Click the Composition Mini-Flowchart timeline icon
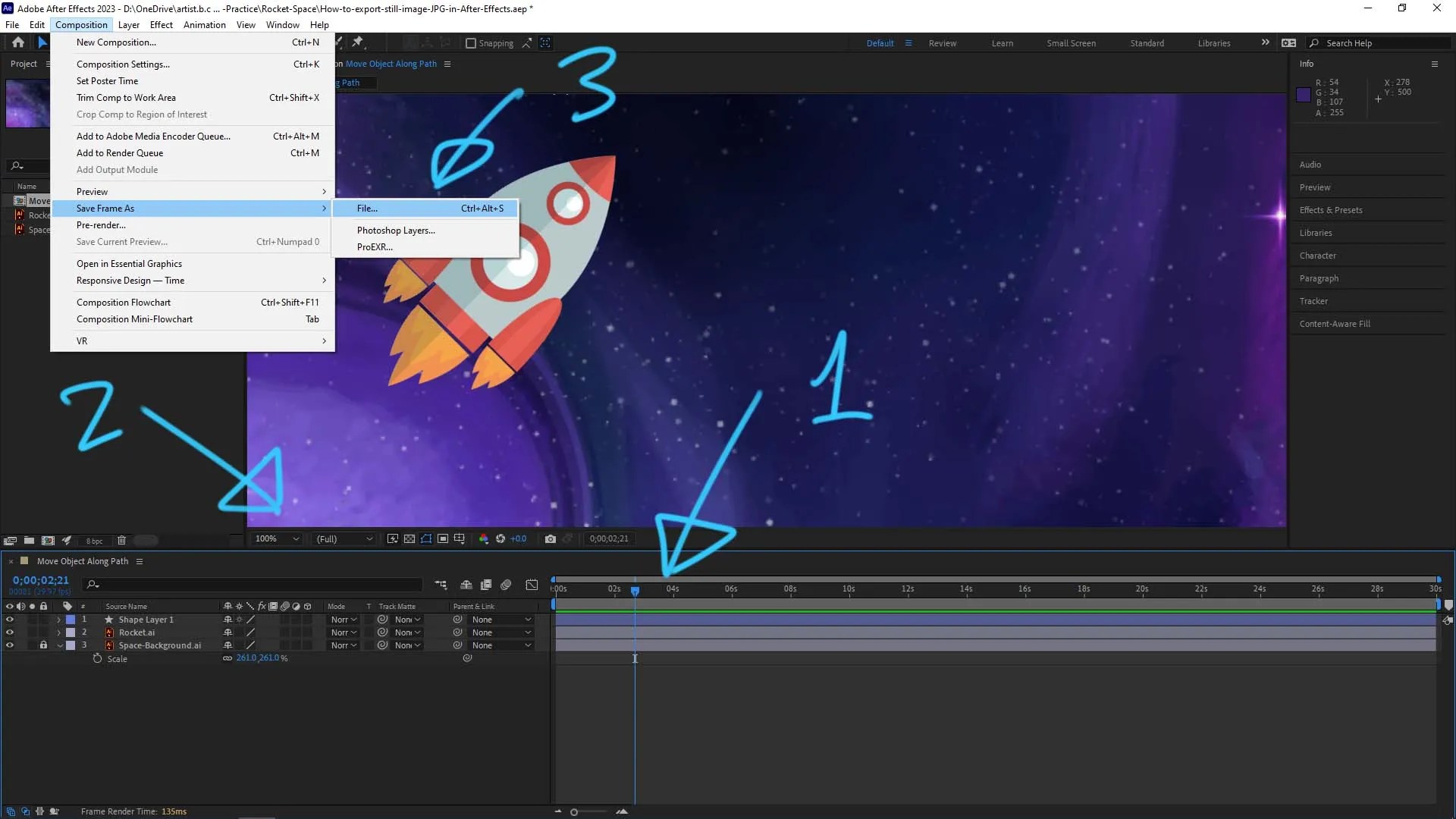Screen dimensions: 1456x819 point(441,585)
